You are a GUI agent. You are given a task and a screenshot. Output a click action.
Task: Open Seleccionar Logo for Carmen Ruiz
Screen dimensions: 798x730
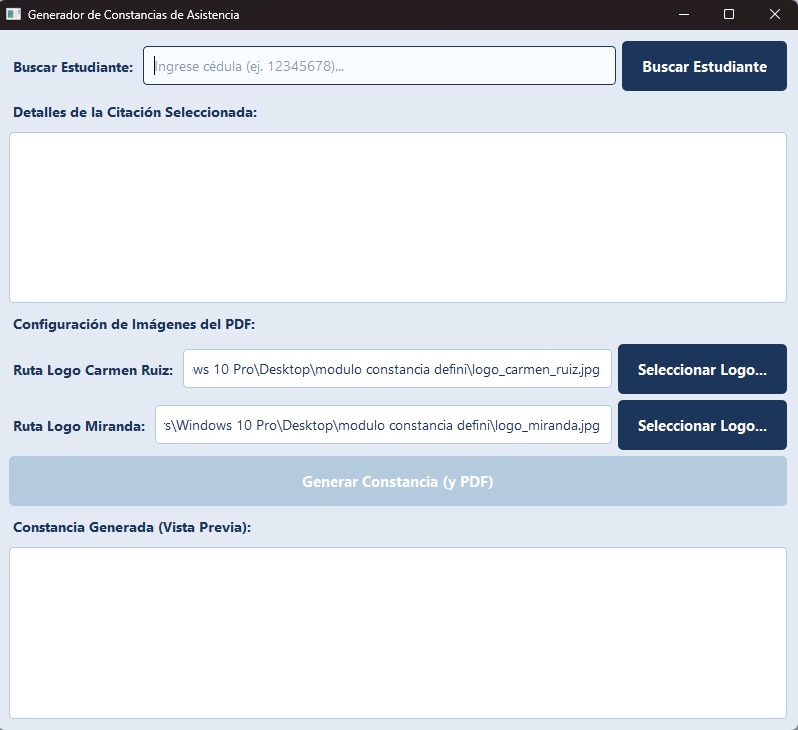(x=702, y=369)
